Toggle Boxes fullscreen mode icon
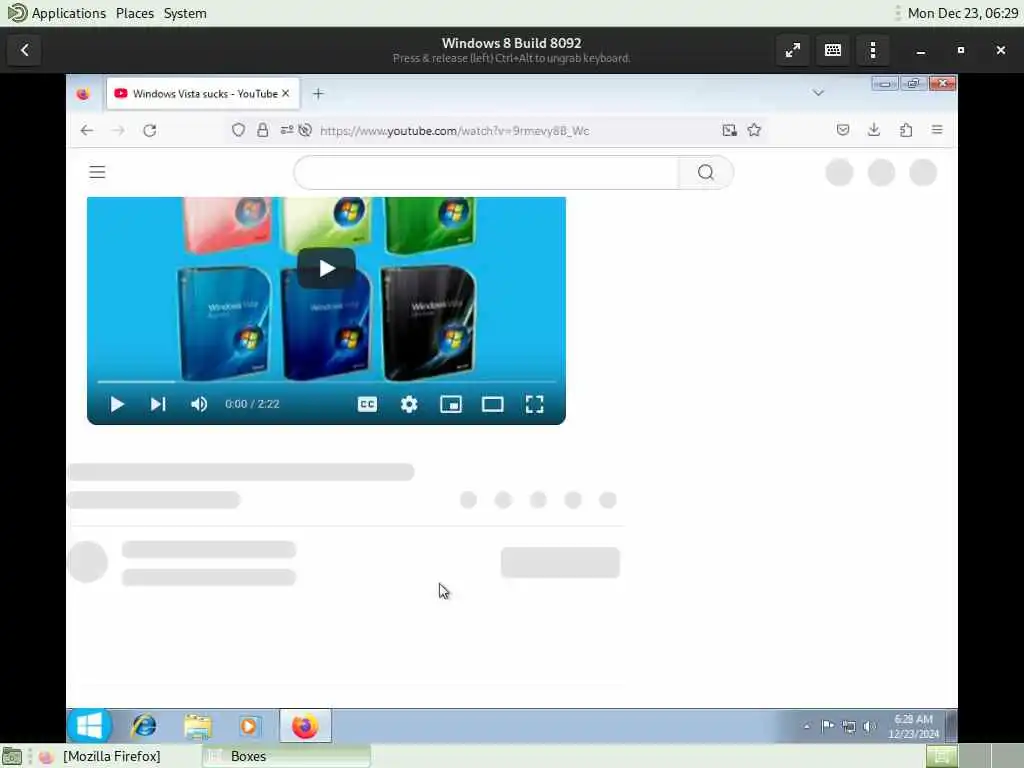This screenshot has height=768, width=1024. click(x=793, y=50)
